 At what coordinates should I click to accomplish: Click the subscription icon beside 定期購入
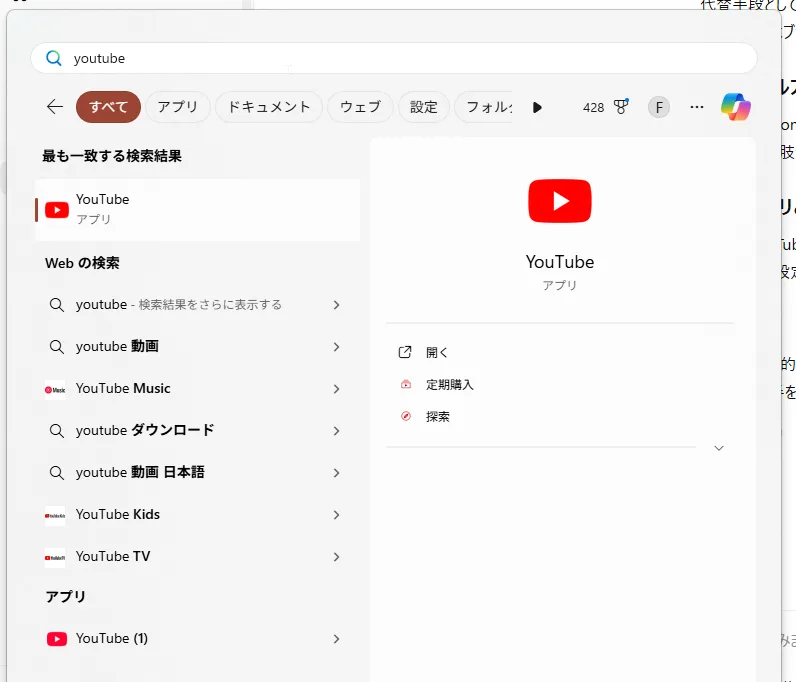(x=406, y=384)
